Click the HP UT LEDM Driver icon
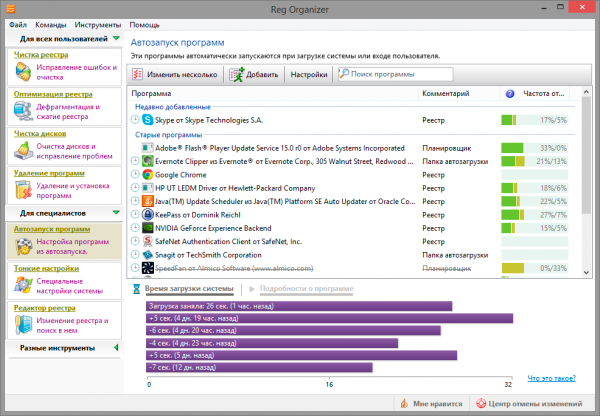600x416 pixels. [148, 188]
